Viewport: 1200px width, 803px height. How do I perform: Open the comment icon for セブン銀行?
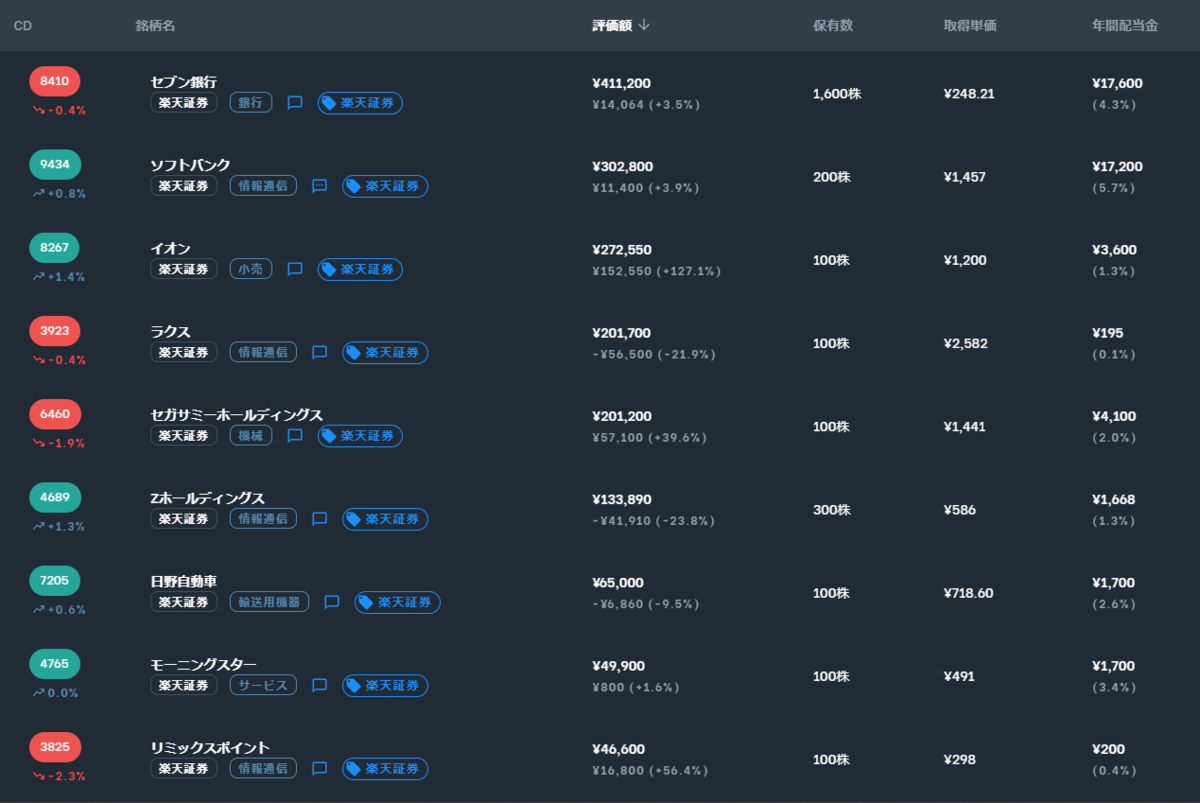pyautogui.click(x=295, y=102)
